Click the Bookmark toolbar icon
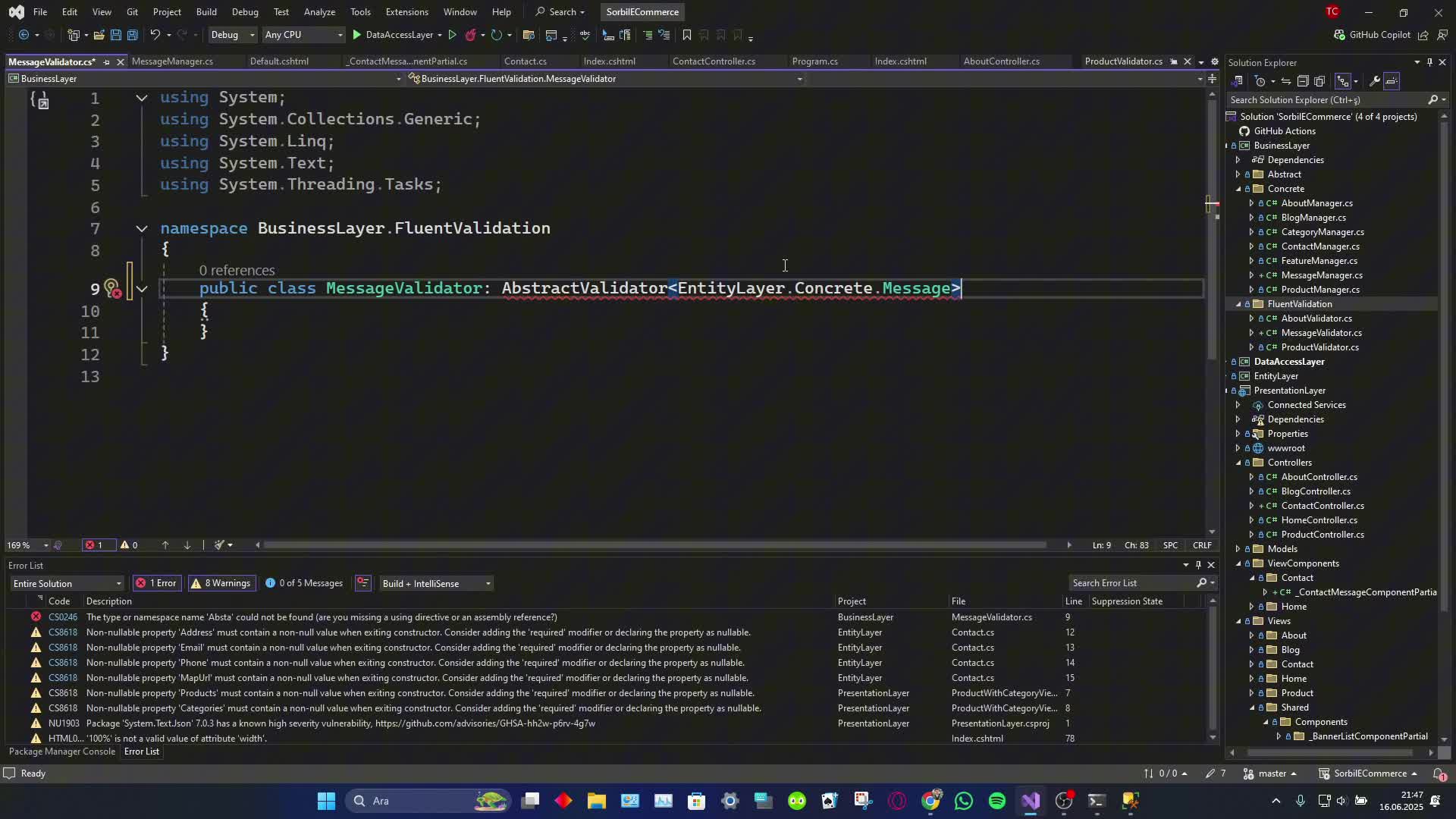 [686, 35]
